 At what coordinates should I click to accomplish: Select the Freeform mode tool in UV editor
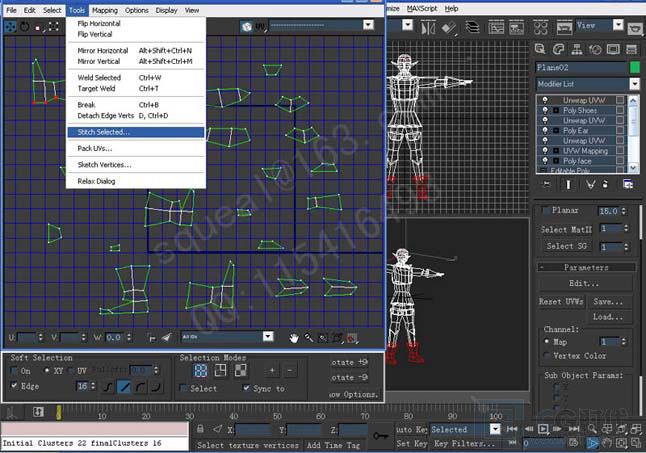(54, 27)
